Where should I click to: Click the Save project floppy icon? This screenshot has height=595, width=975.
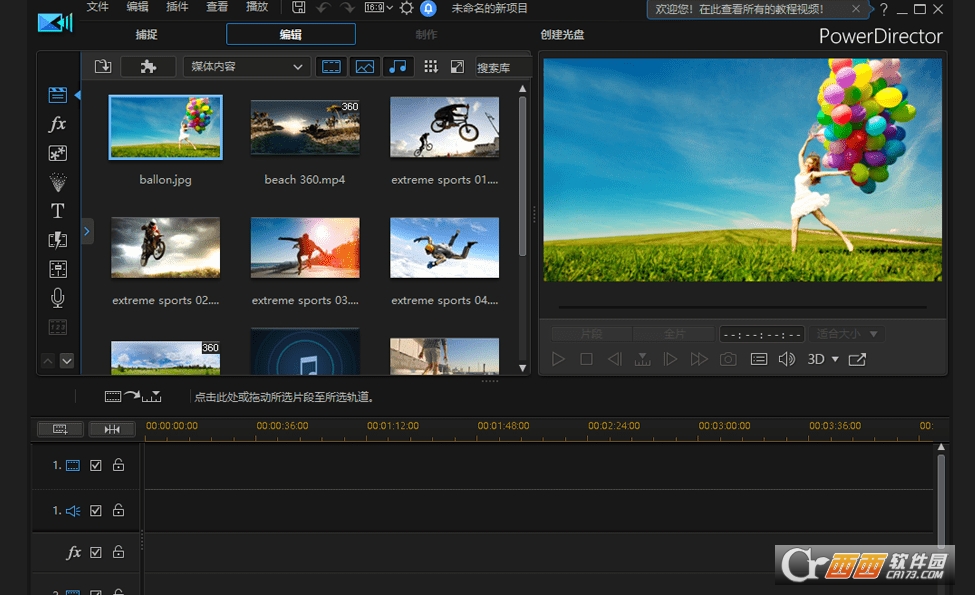coord(298,8)
